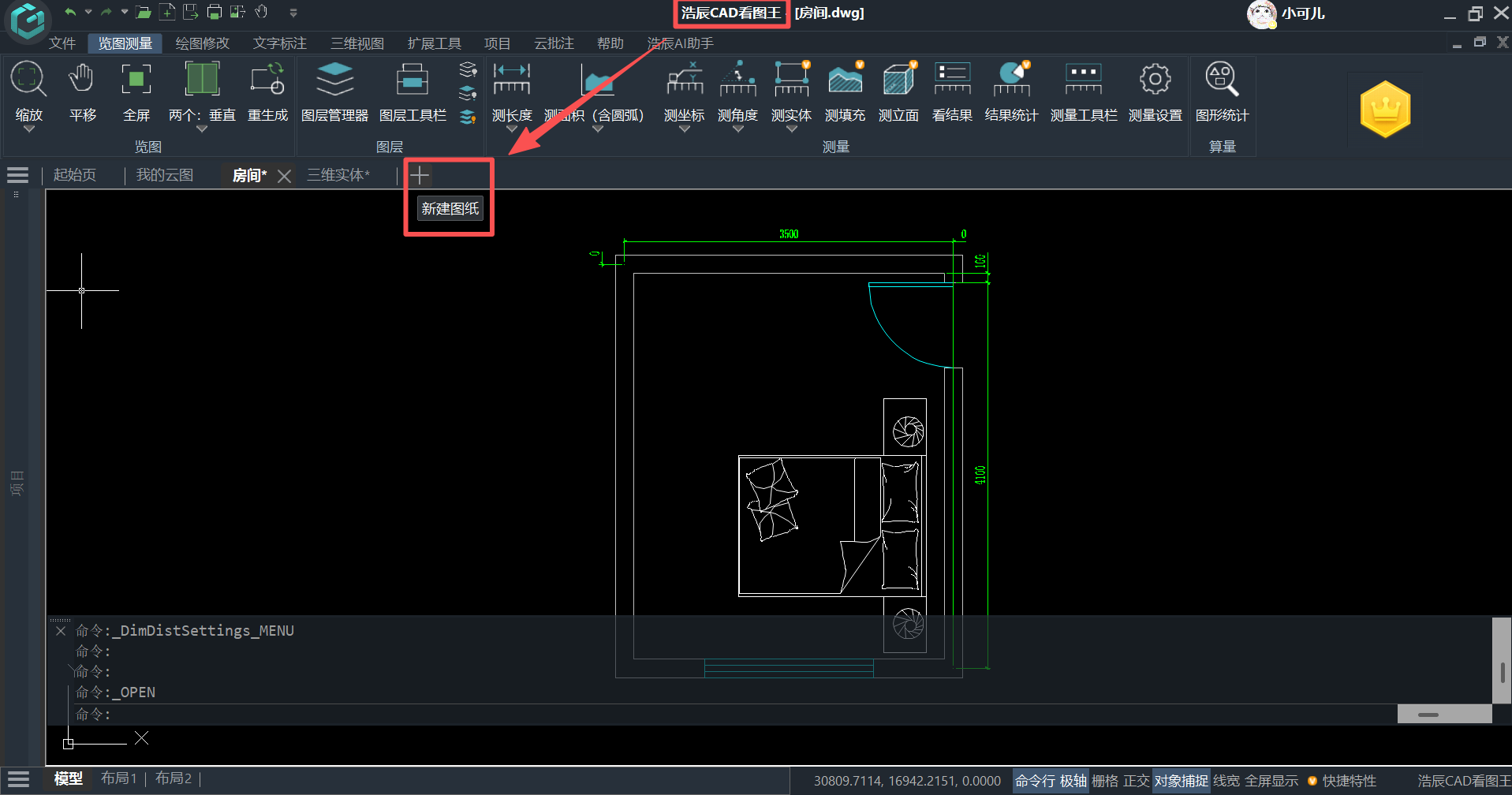Open the 起始页 document tab

[x=74, y=175]
